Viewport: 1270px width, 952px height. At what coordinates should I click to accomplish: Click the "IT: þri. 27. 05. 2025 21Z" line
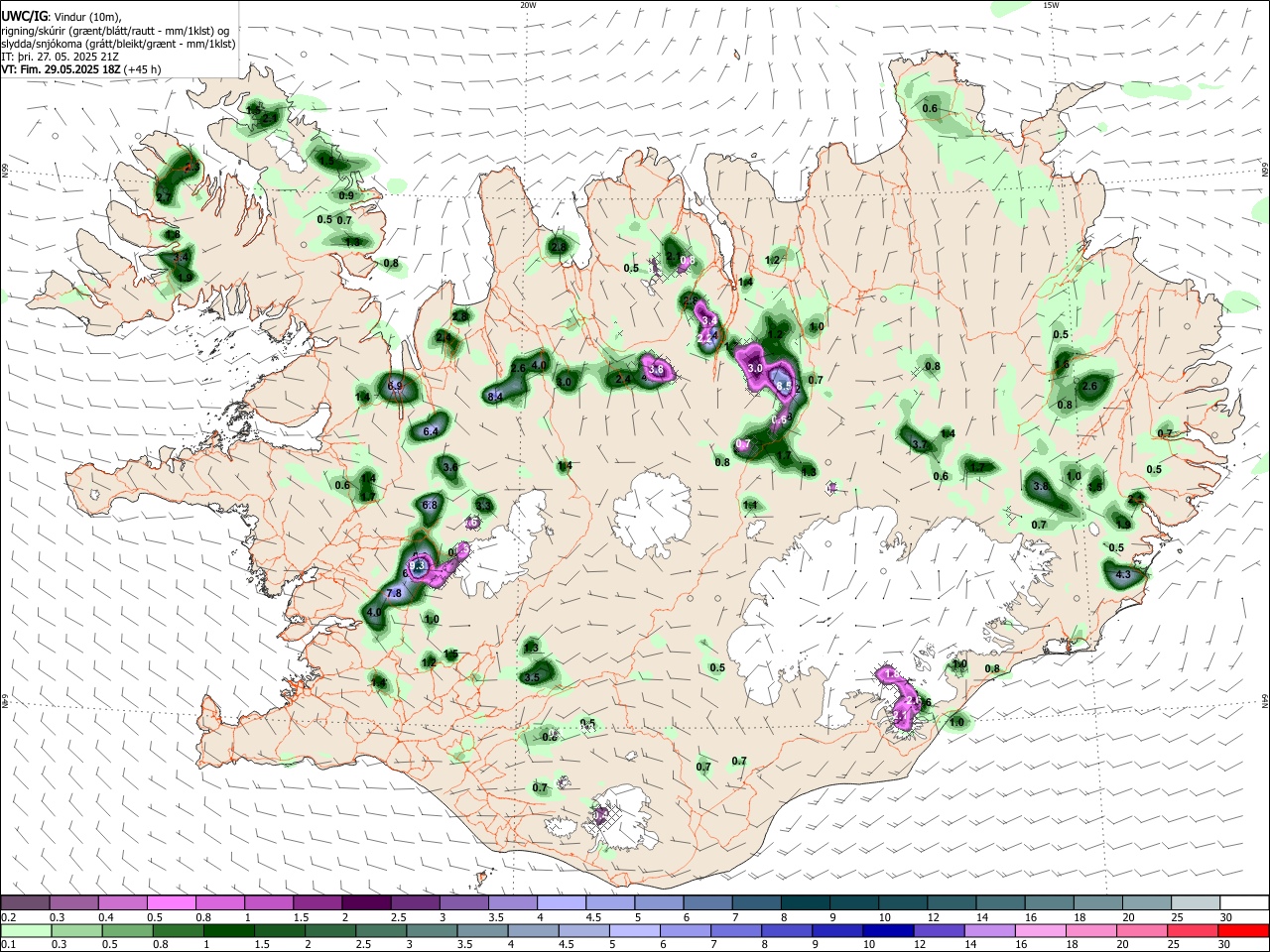point(62,58)
